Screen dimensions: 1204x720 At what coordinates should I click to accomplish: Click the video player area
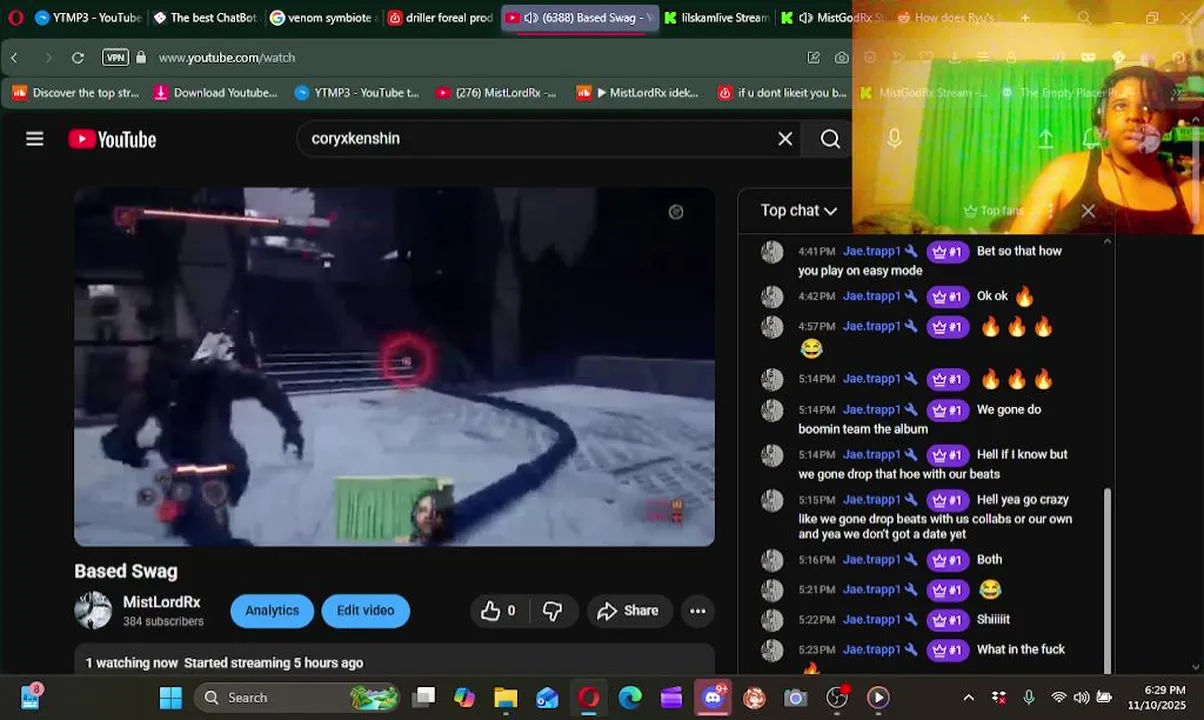tap(394, 366)
